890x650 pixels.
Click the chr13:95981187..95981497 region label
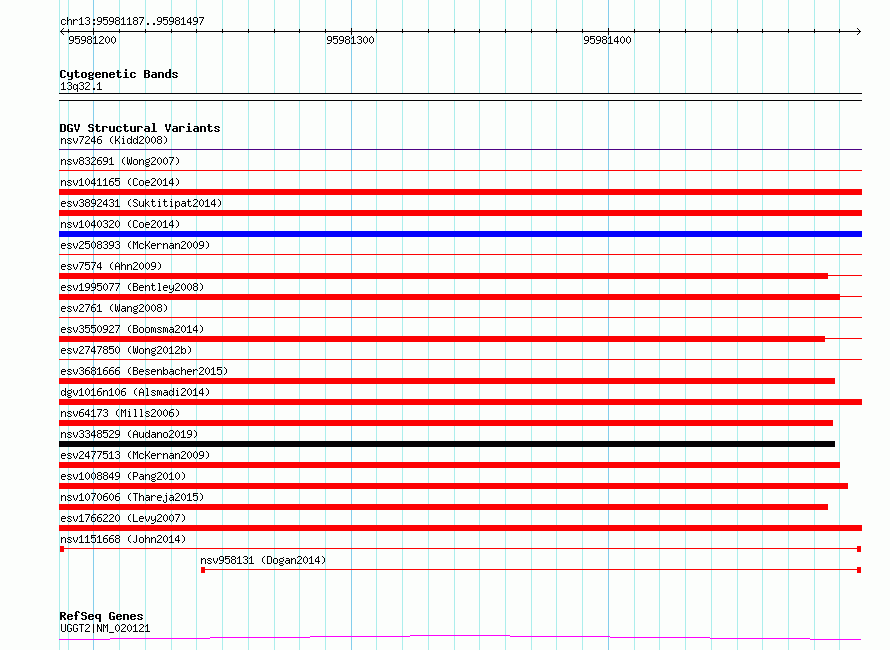[x=132, y=21]
